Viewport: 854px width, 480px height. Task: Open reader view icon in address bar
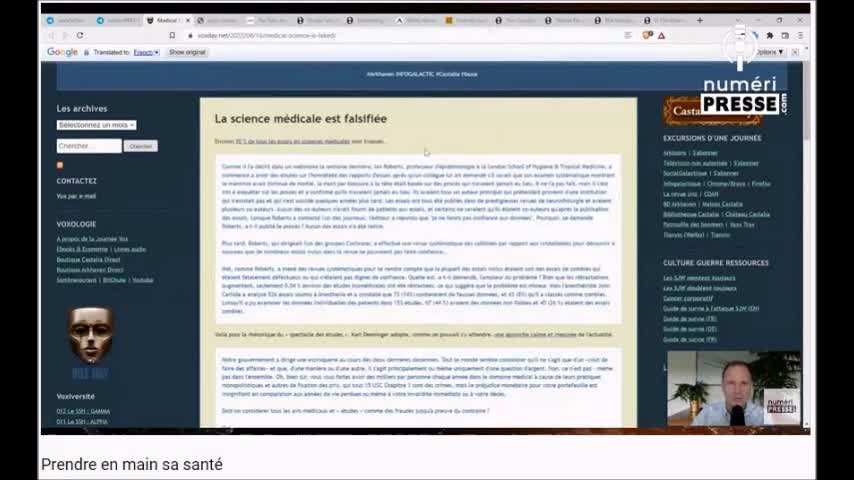tap(628, 35)
